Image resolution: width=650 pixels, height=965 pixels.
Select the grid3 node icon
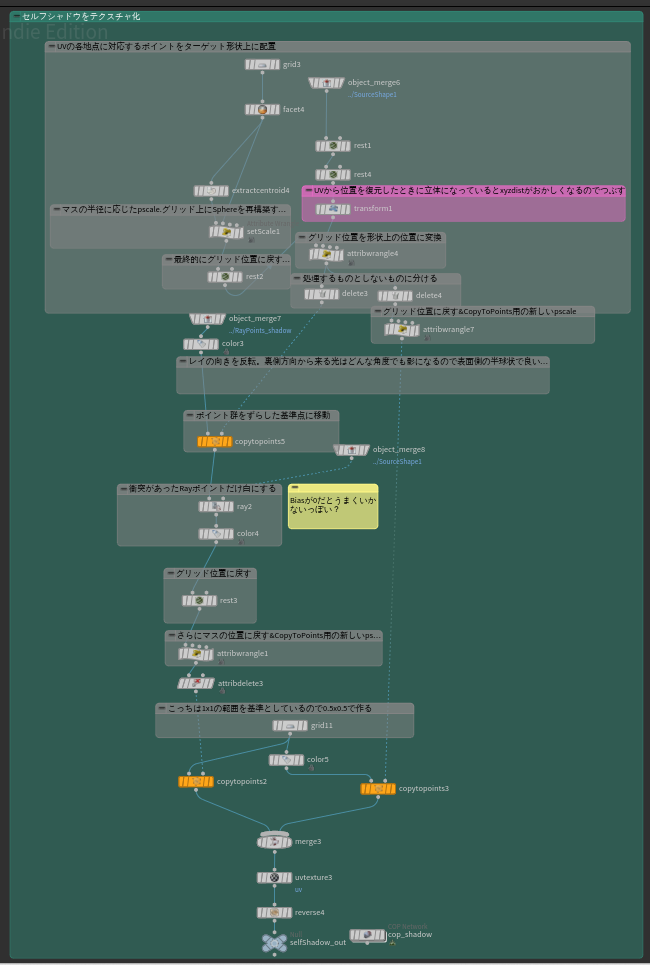click(262, 64)
